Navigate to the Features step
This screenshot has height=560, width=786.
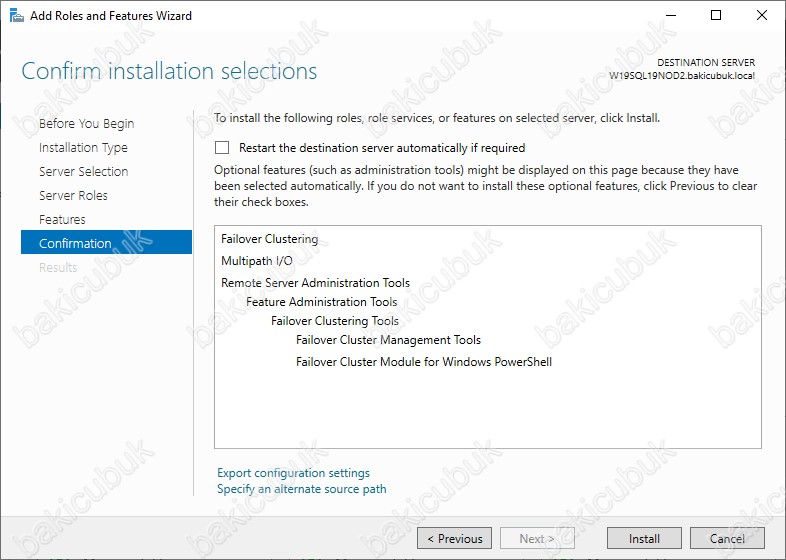coord(62,220)
